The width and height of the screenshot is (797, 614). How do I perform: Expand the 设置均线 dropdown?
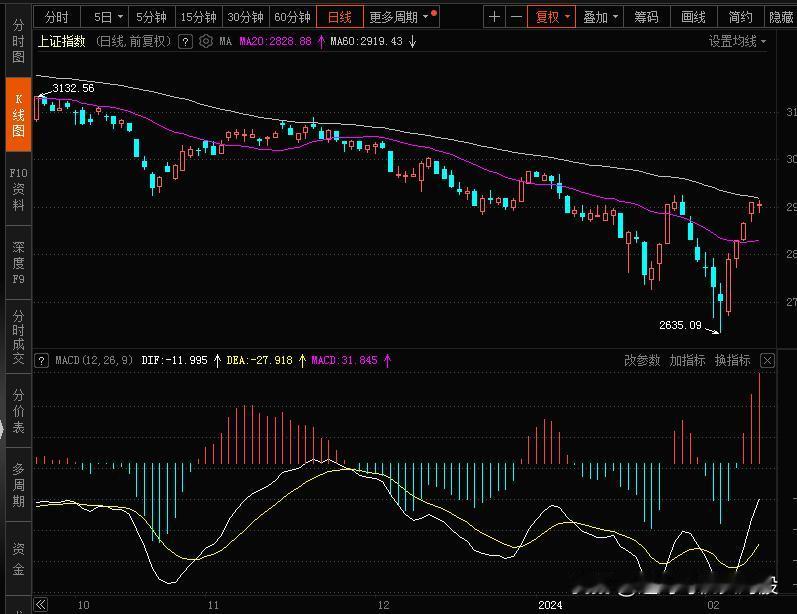(737, 41)
